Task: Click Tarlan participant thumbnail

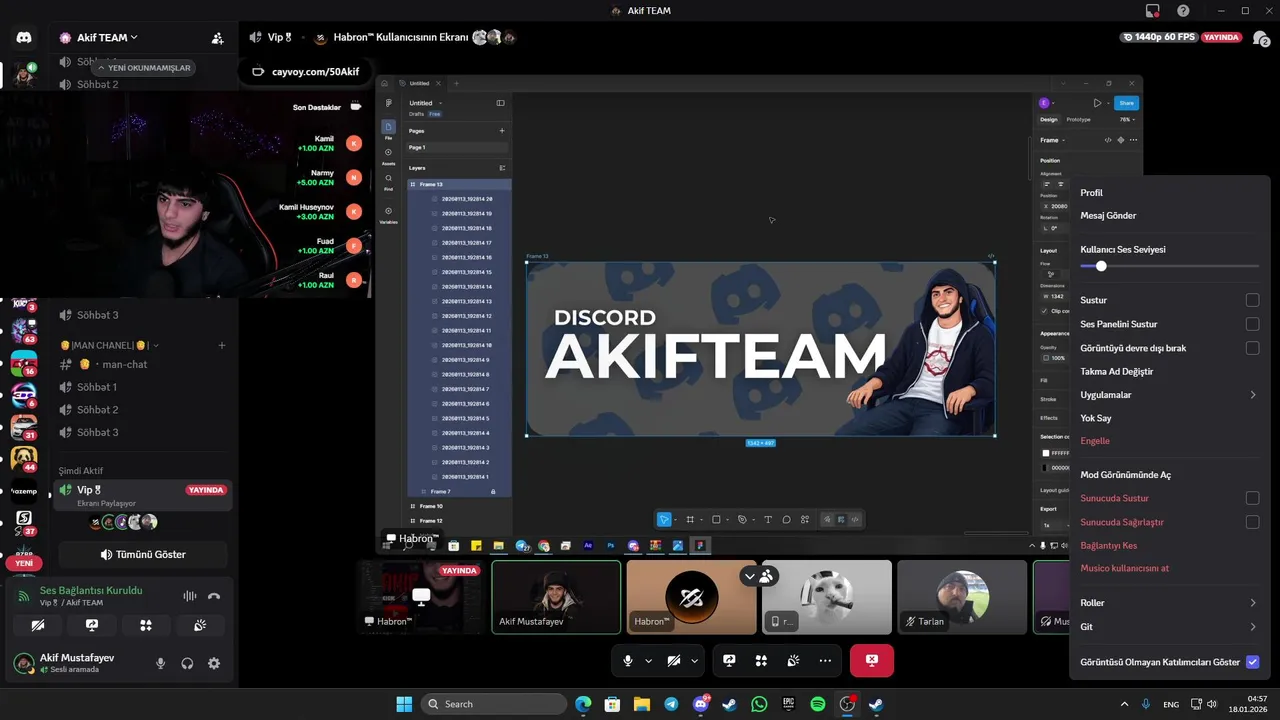Action: tap(962, 596)
